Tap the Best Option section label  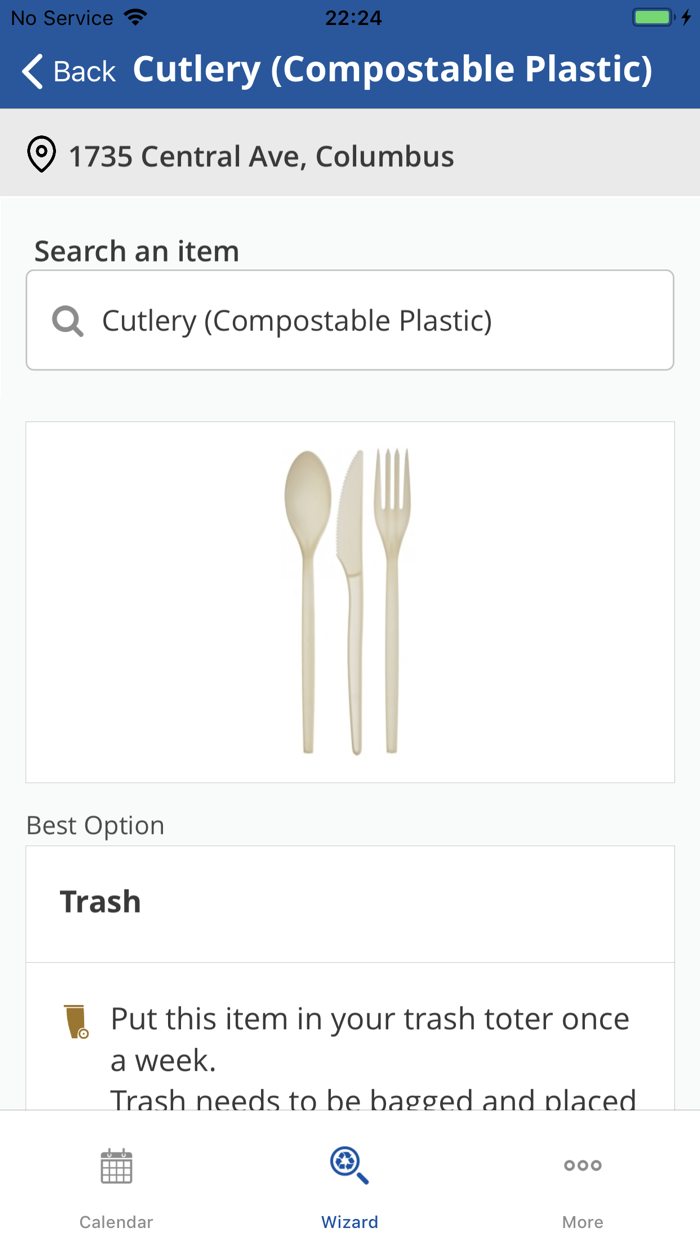95,825
